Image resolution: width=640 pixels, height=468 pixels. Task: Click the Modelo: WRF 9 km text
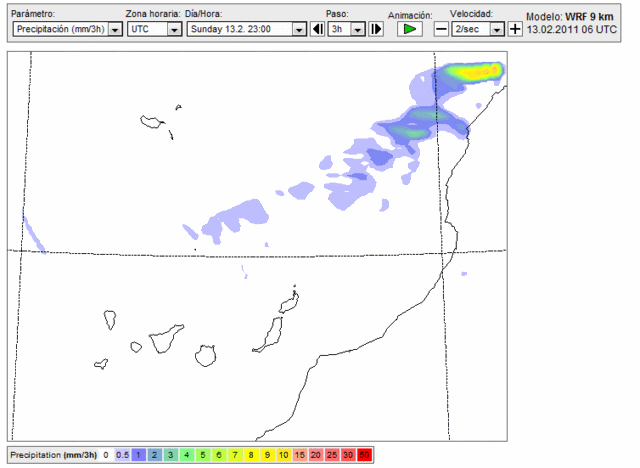click(570, 17)
